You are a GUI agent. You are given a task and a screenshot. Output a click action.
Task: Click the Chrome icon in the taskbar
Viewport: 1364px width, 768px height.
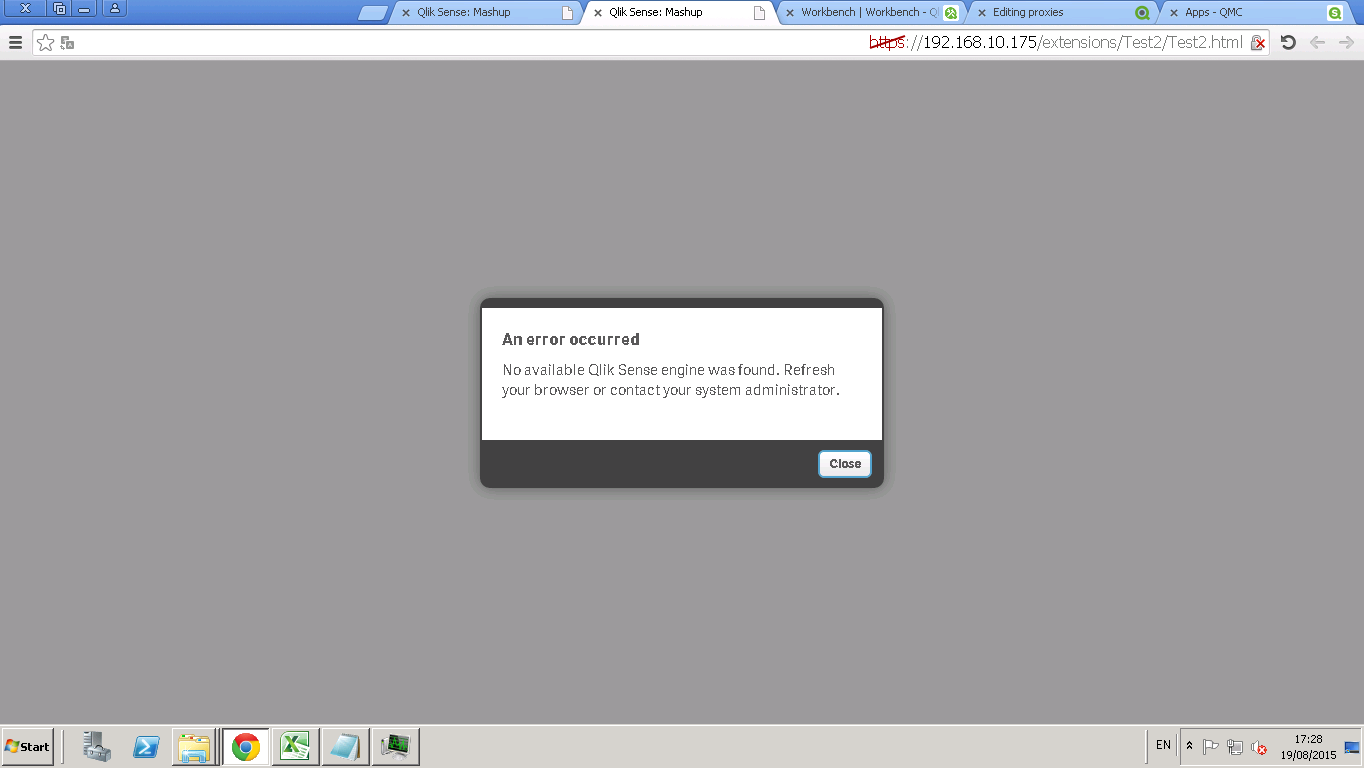tap(246, 747)
